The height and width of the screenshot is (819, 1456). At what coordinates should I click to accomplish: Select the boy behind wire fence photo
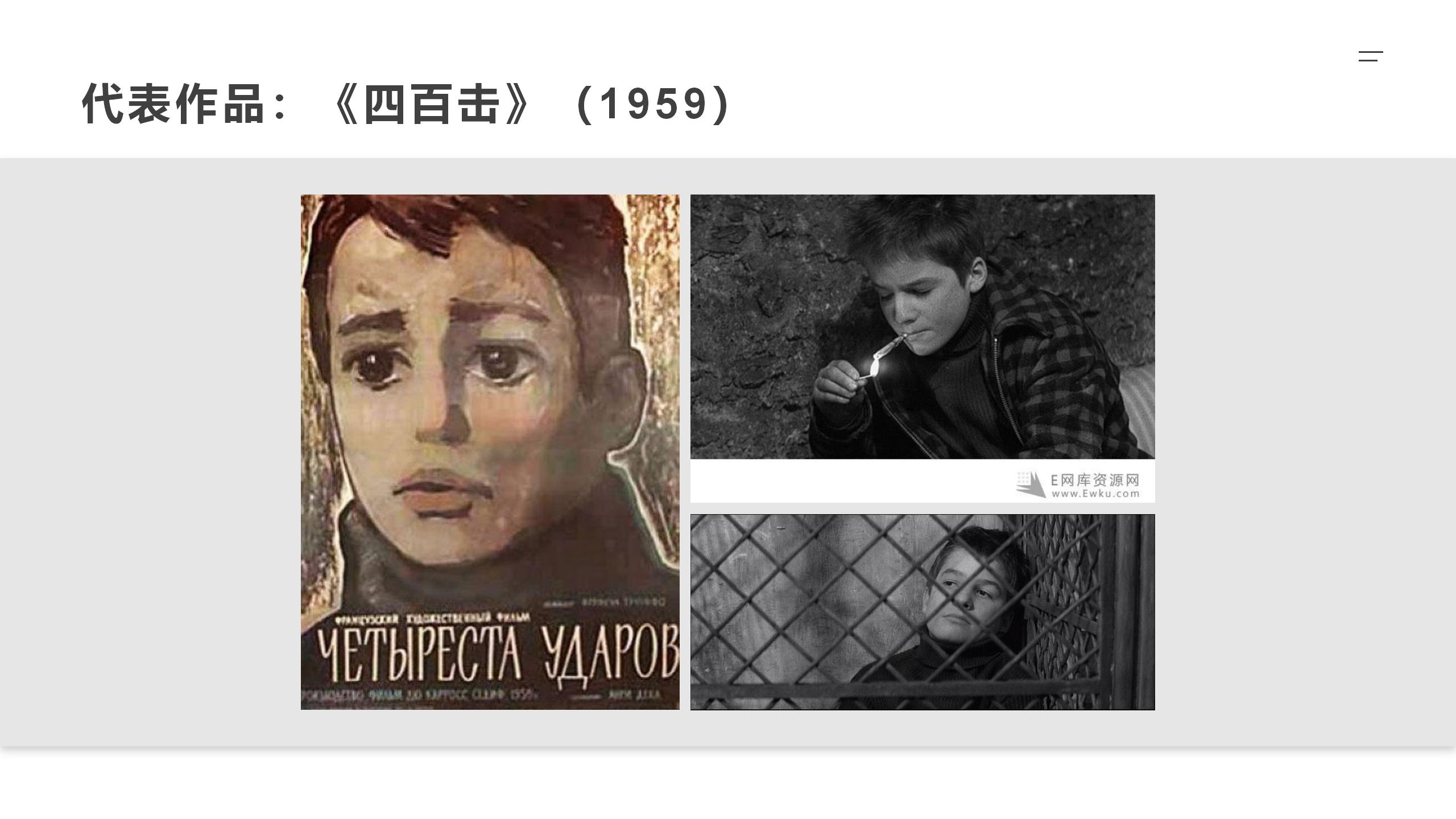[923, 612]
